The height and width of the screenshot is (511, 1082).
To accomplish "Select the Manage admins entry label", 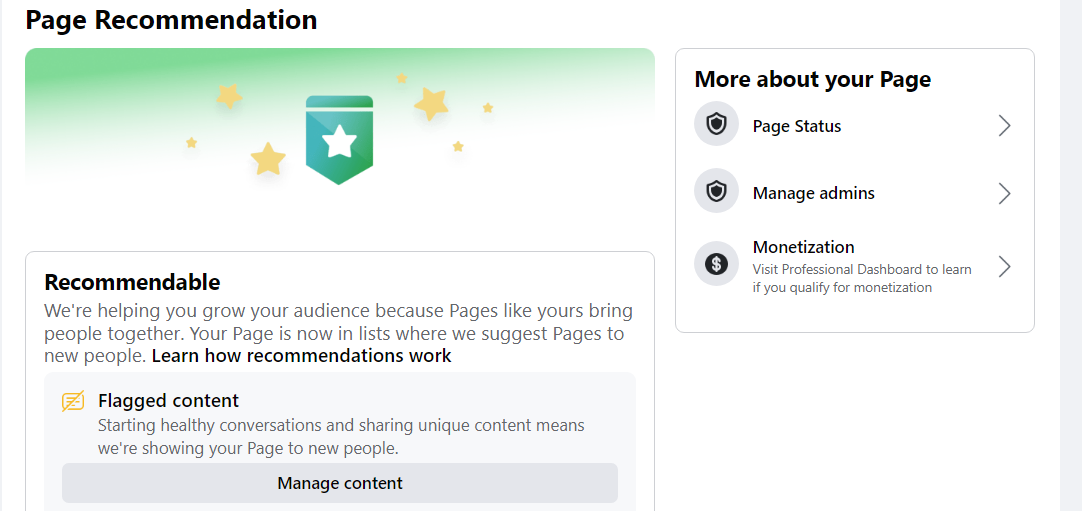I will coord(814,193).
